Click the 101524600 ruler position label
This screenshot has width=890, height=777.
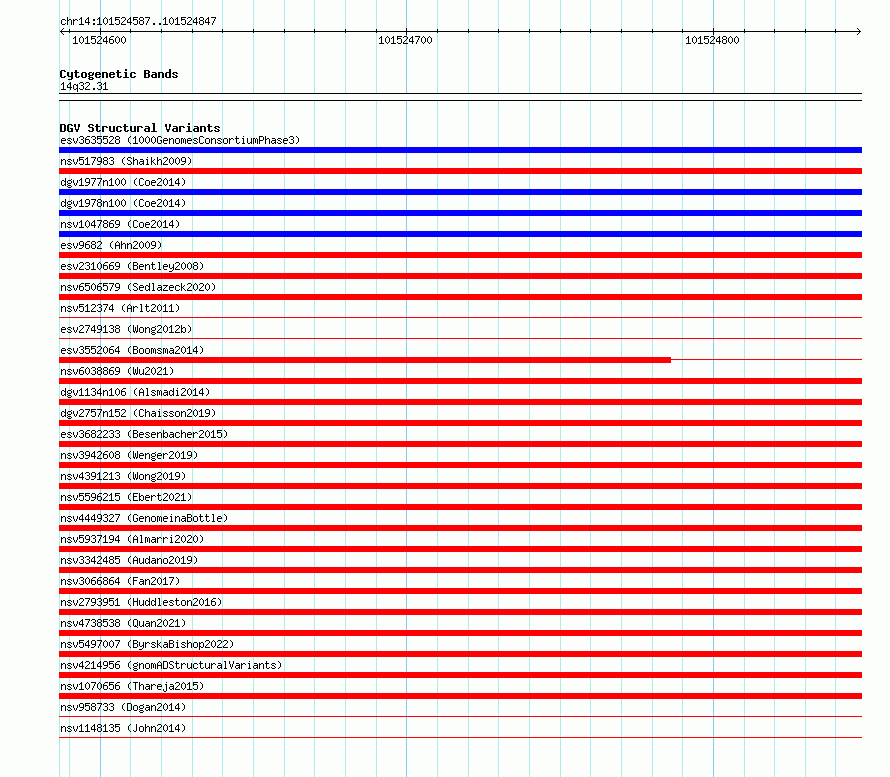(99, 40)
